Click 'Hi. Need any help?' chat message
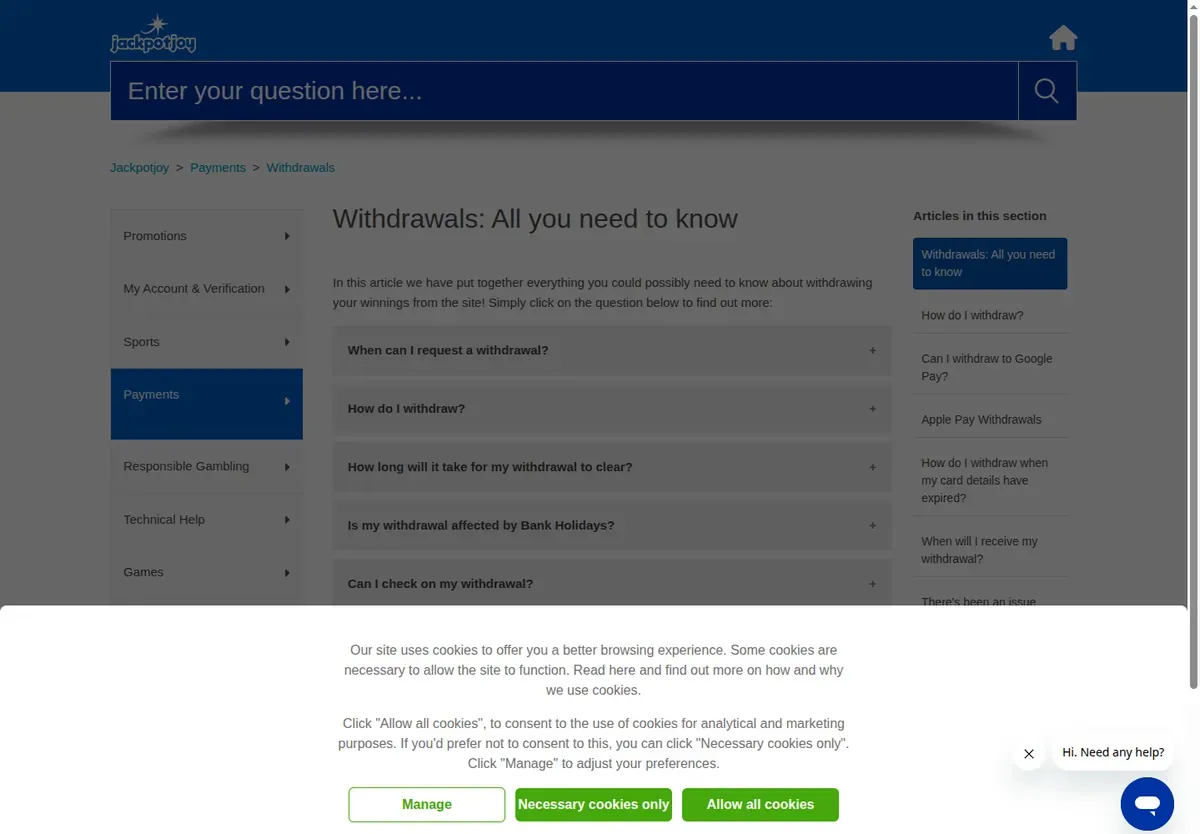The width and height of the screenshot is (1200, 834). coord(1113,753)
